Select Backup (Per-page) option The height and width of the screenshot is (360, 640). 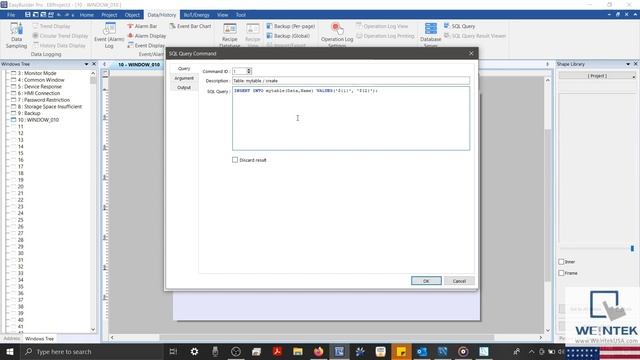tap(291, 26)
